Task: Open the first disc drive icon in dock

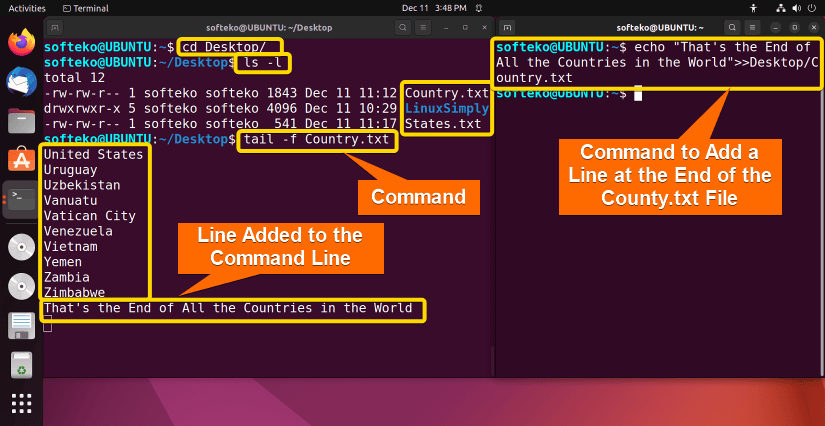Action: click(x=21, y=247)
